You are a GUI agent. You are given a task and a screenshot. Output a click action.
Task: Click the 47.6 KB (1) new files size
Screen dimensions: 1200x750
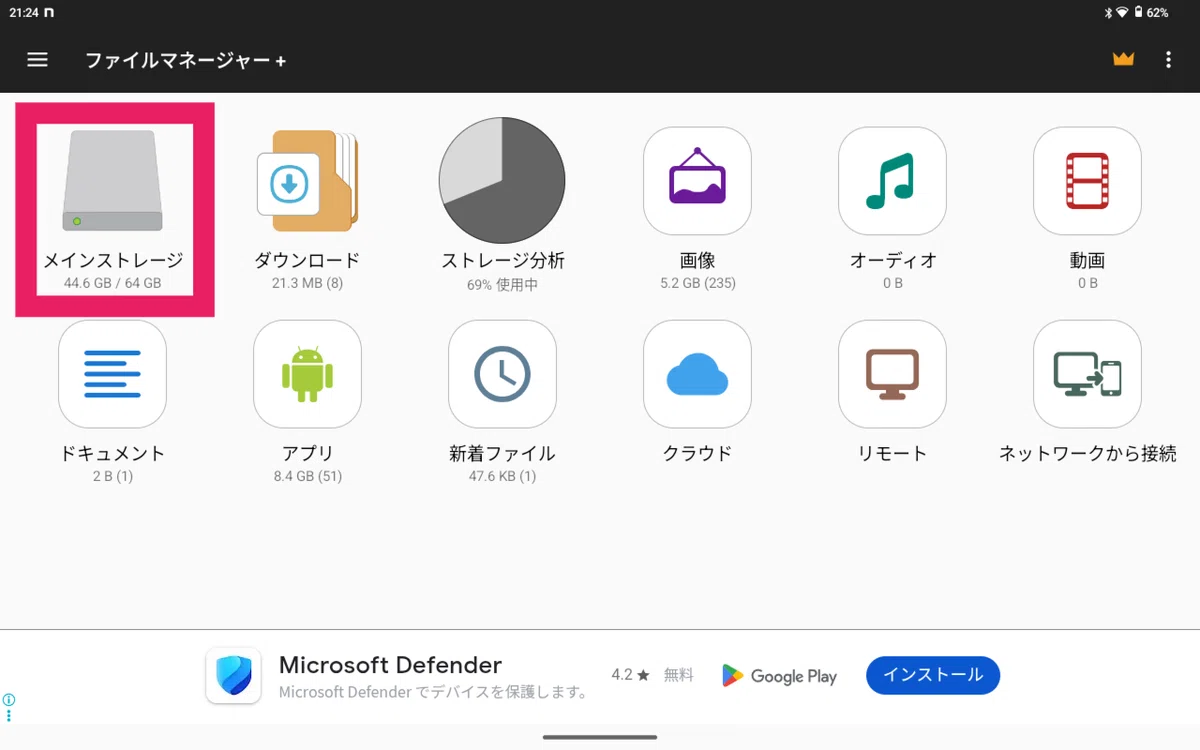[x=502, y=476]
